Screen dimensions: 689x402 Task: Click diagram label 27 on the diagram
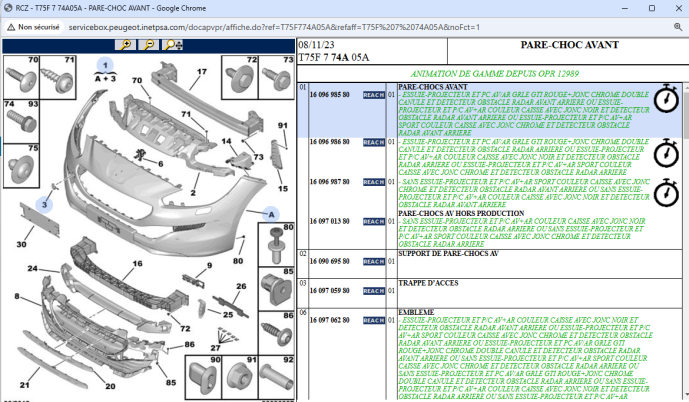215,348
